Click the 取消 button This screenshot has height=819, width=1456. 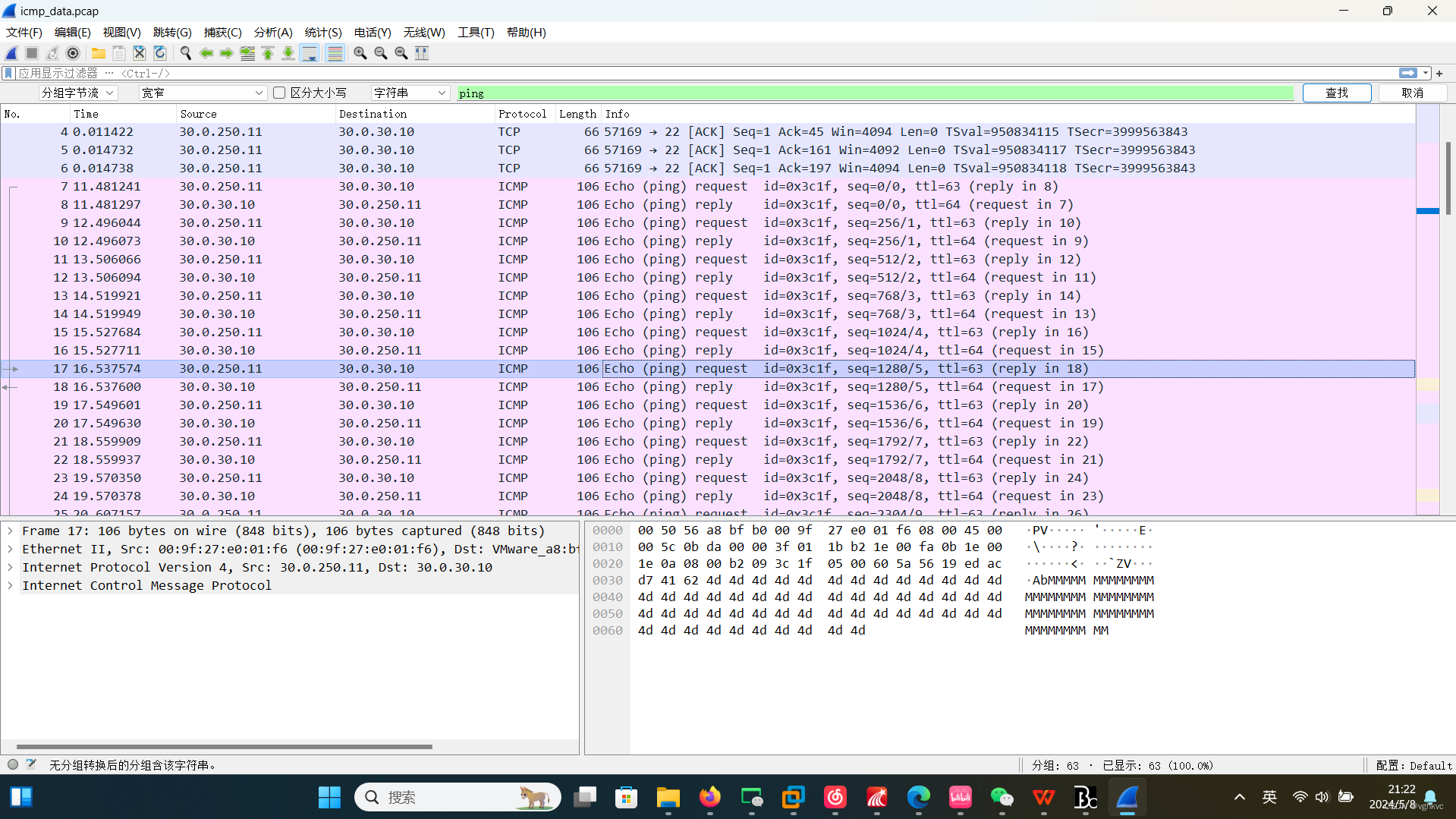coord(1413,93)
